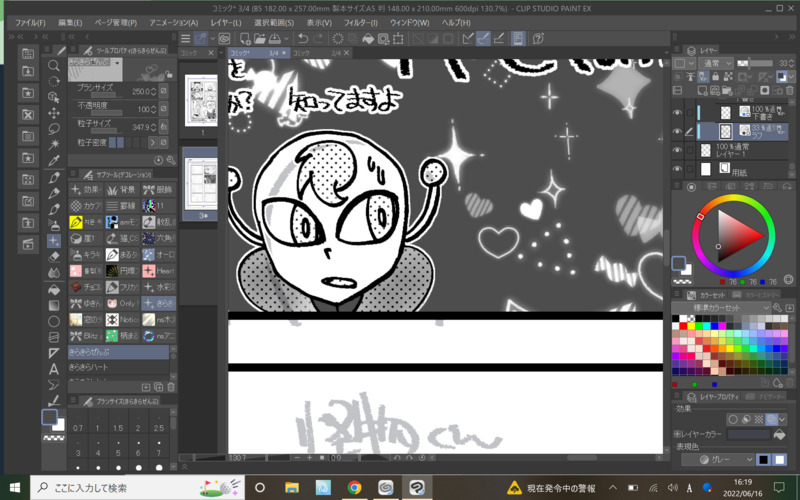Select the Fill bucket tool
This screenshot has width=800, height=500.
coord(54,289)
